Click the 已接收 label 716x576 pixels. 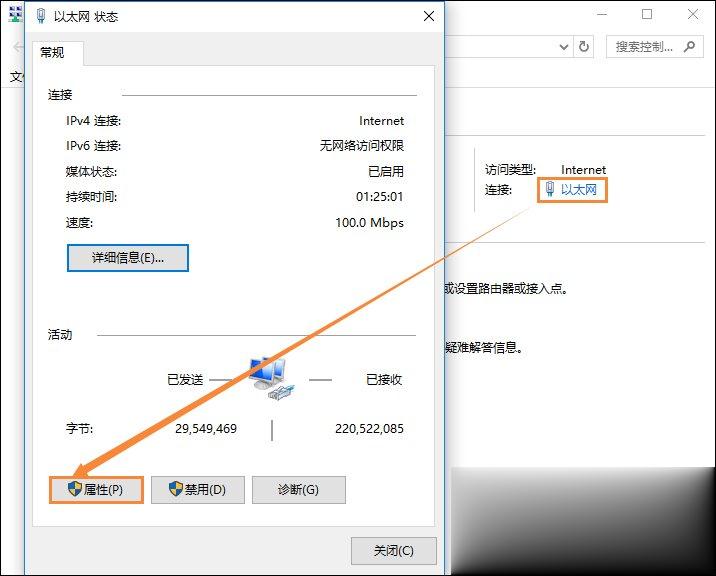tap(384, 380)
